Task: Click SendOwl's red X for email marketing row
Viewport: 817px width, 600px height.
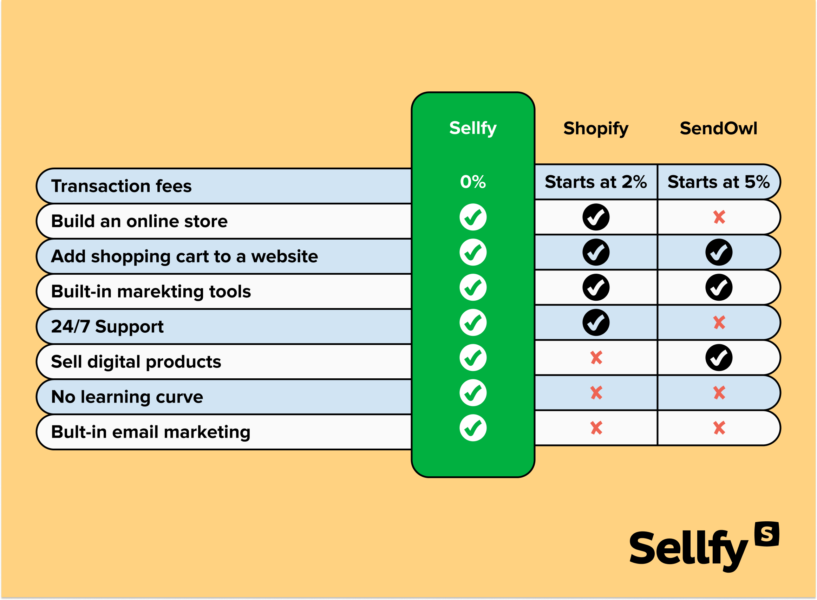Action: 718,428
